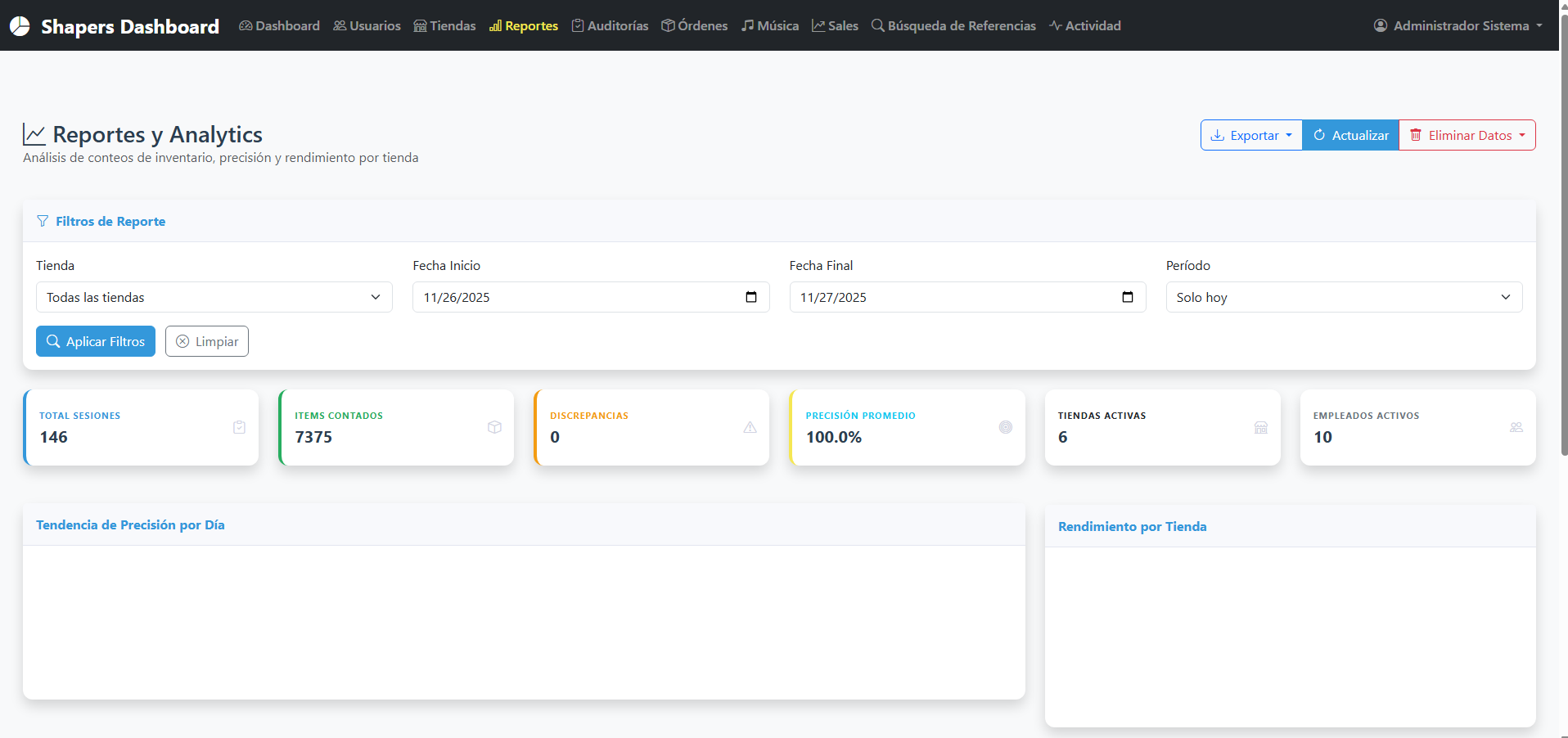Viewport: 1568px width, 738px height.
Task: Click the calendar icon in Fecha Inicio
Action: click(x=750, y=297)
